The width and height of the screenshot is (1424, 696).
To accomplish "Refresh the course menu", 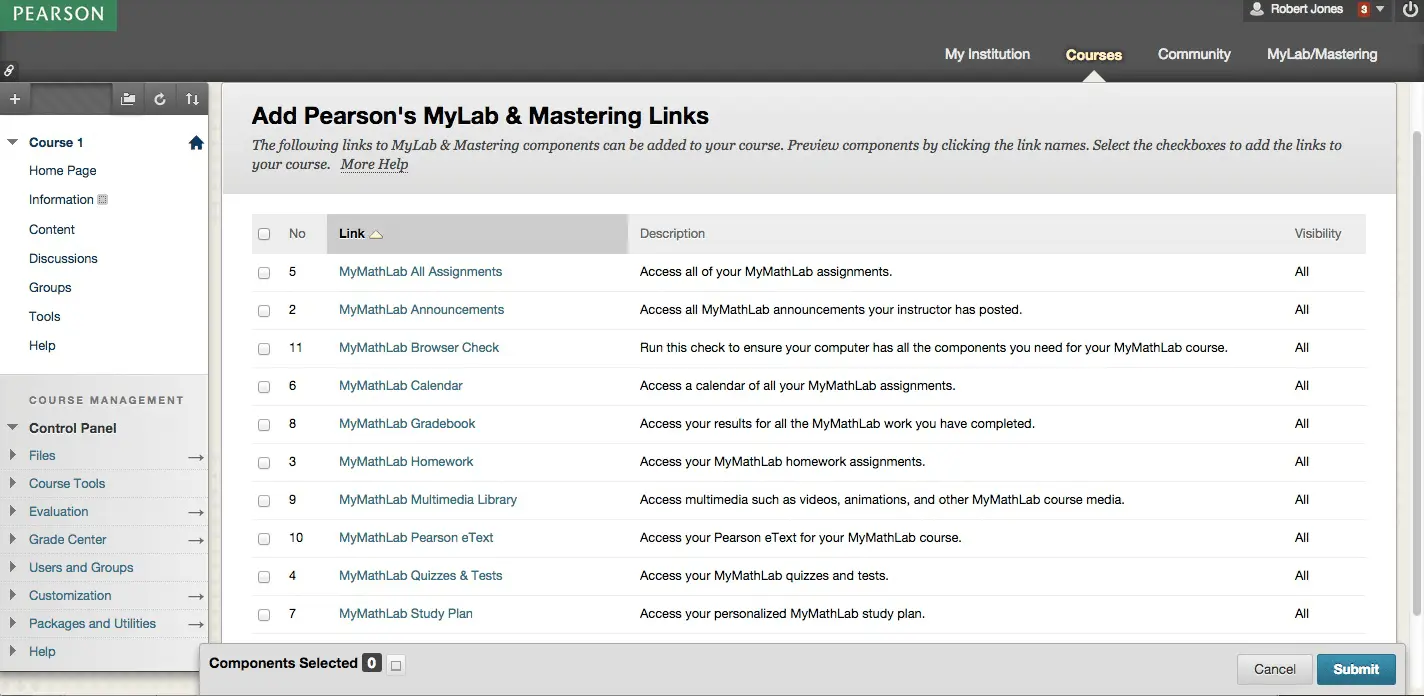I will click(x=160, y=99).
